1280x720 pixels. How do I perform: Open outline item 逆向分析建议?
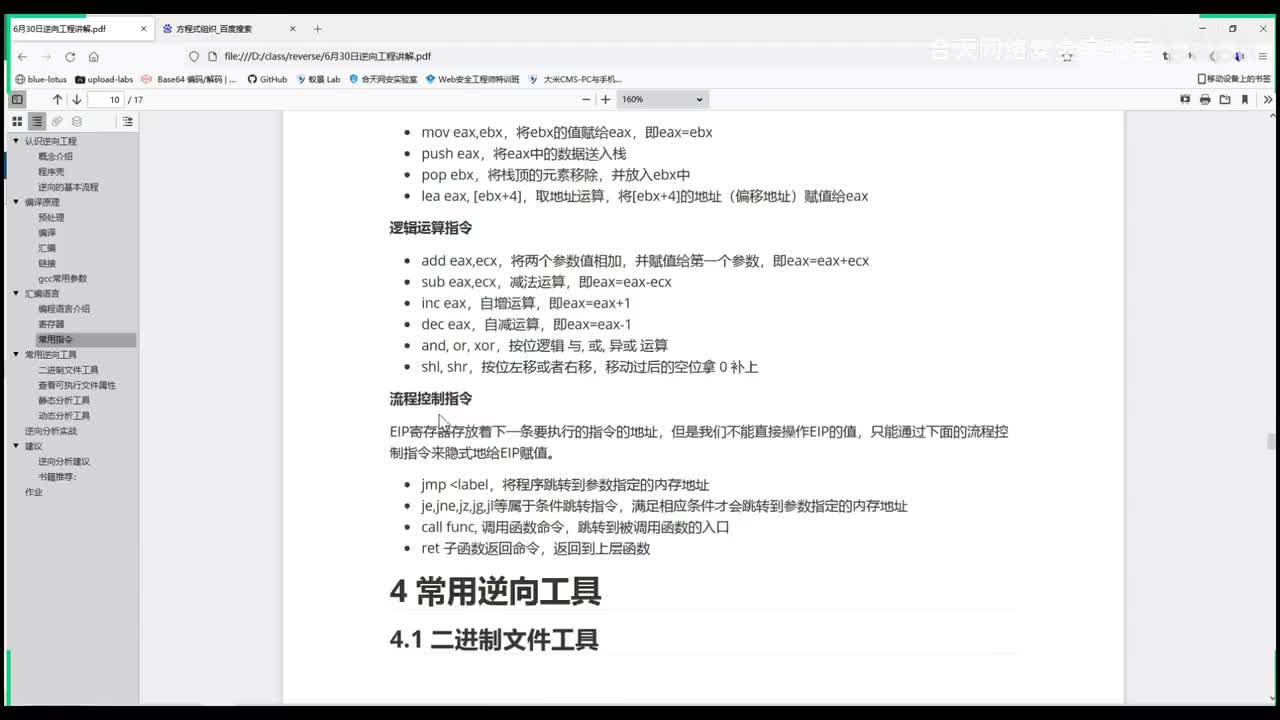(x=64, y=462)
